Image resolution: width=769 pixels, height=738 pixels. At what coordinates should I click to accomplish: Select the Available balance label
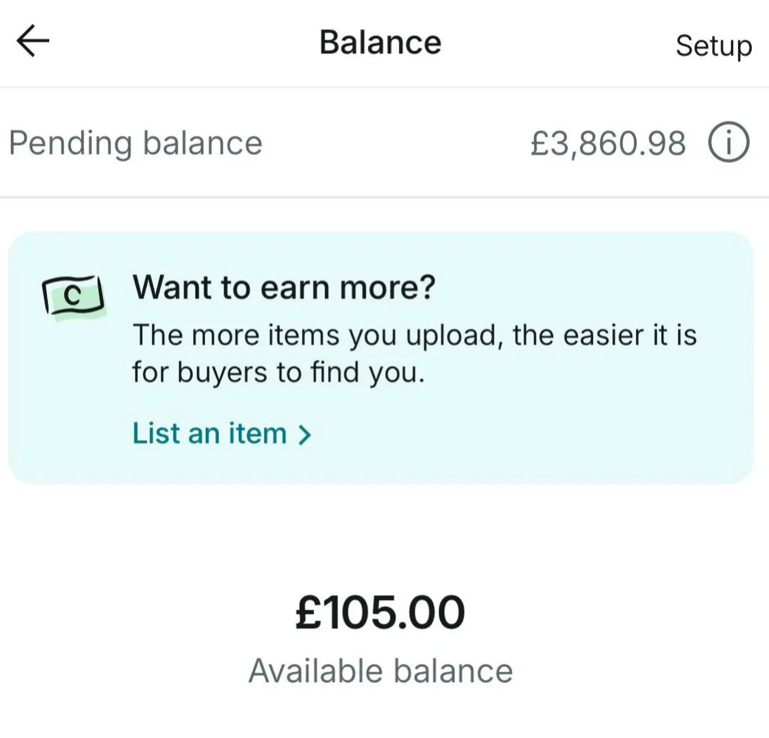coord(381,670)
